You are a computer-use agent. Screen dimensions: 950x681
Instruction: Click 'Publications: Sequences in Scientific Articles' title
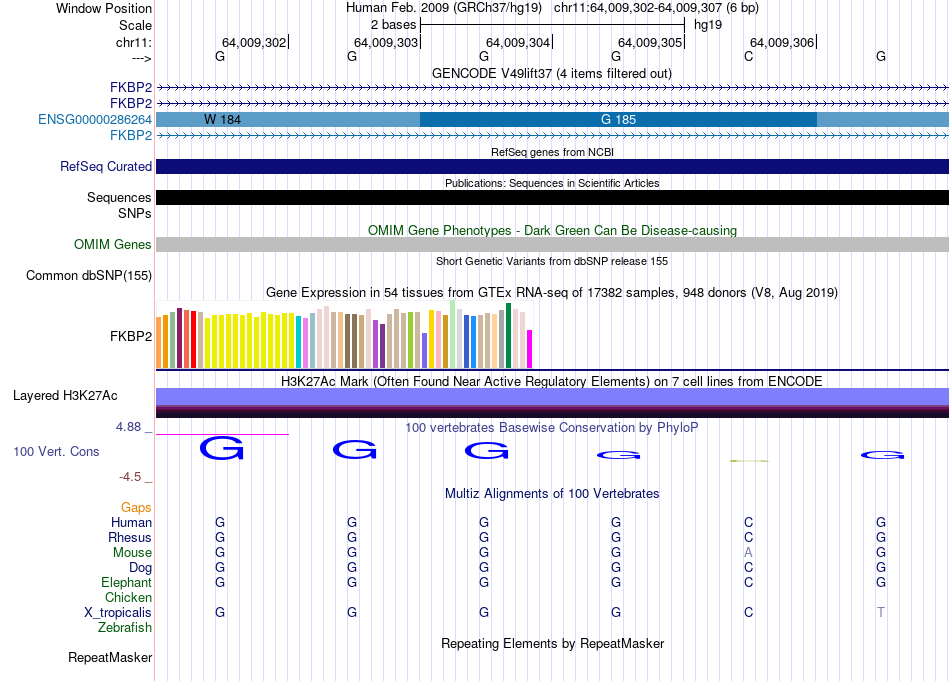click(552, 183)
